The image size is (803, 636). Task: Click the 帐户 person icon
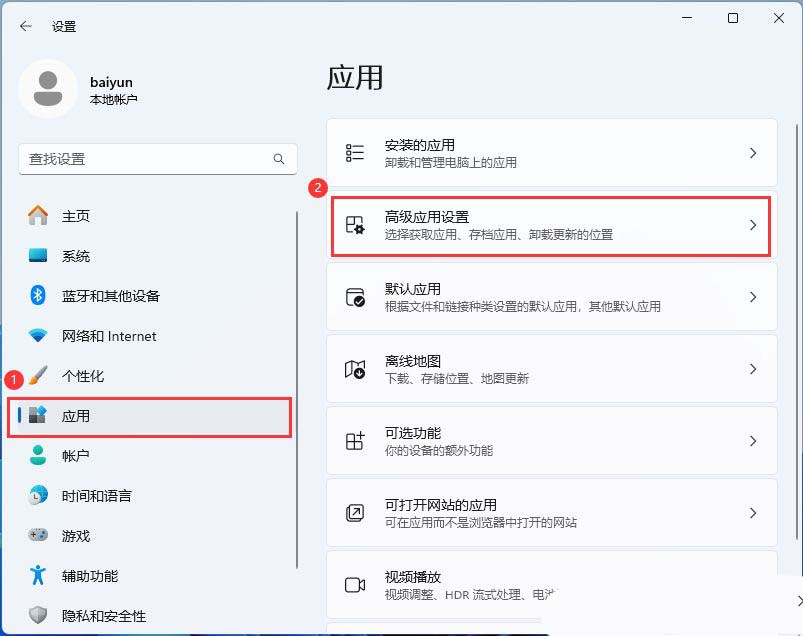tap(38, 456)
